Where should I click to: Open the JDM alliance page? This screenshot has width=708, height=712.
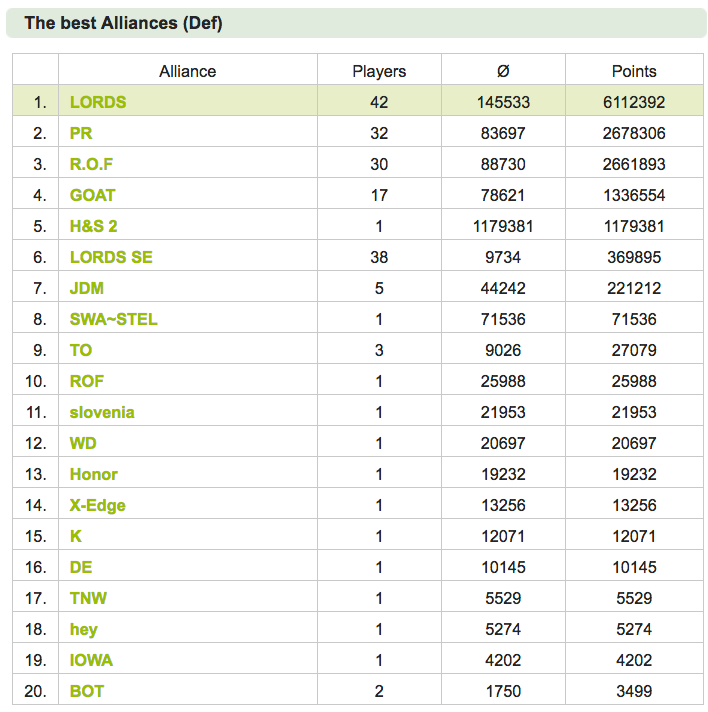coord(87,288)
